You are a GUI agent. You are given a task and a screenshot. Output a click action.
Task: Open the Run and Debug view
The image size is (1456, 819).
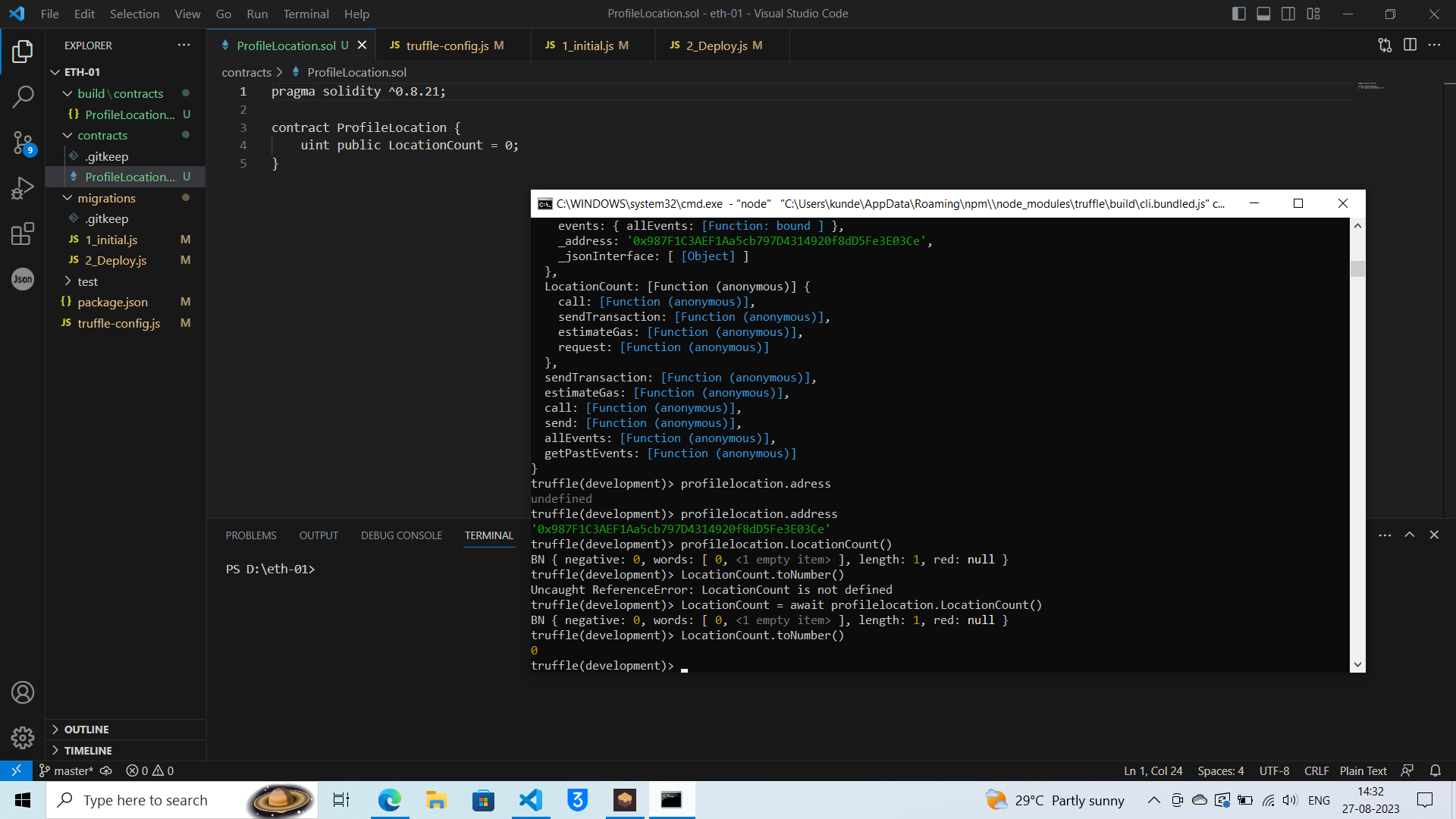[23, 187]
